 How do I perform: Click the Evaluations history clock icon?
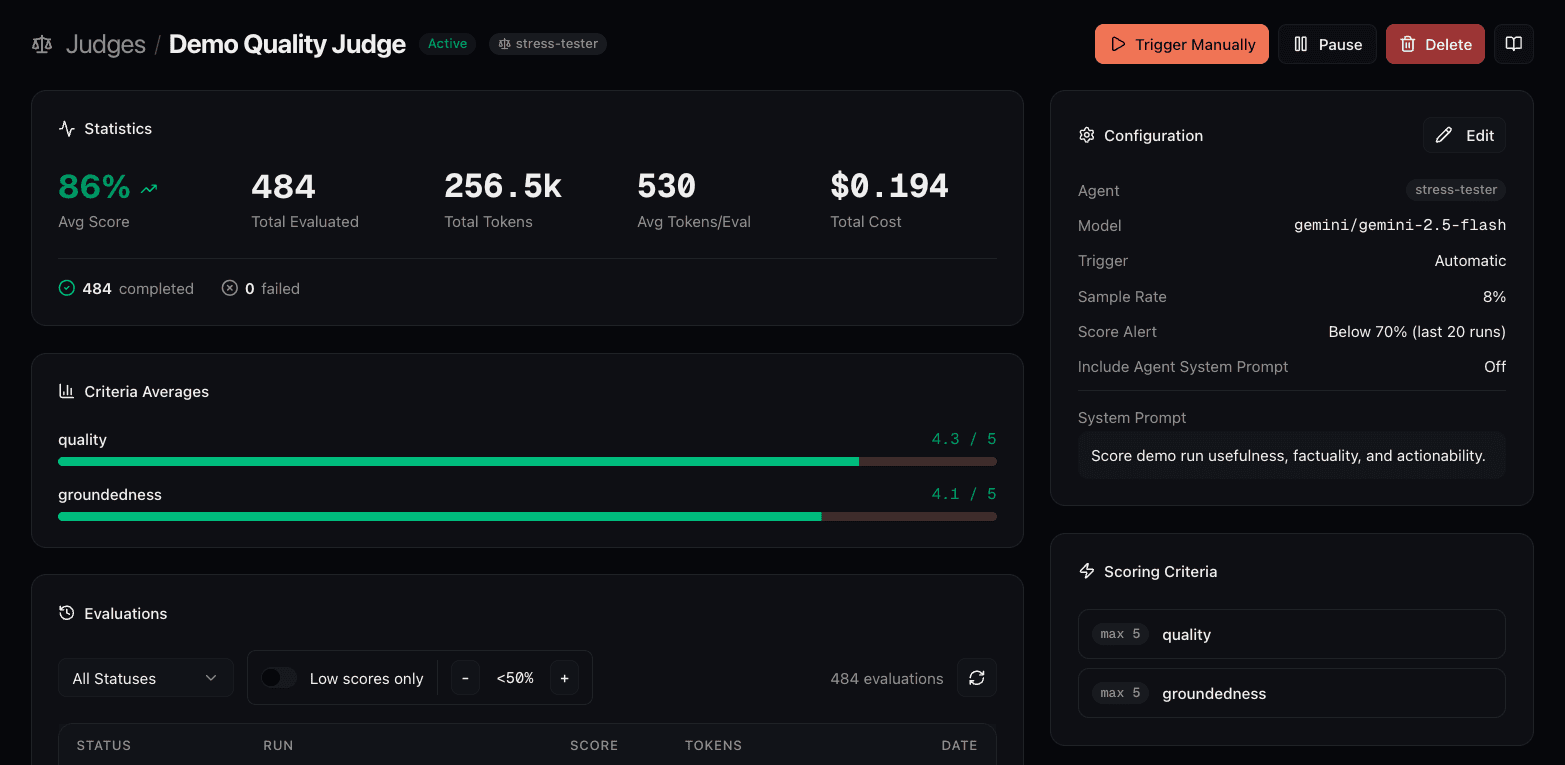tap(67, 613)
